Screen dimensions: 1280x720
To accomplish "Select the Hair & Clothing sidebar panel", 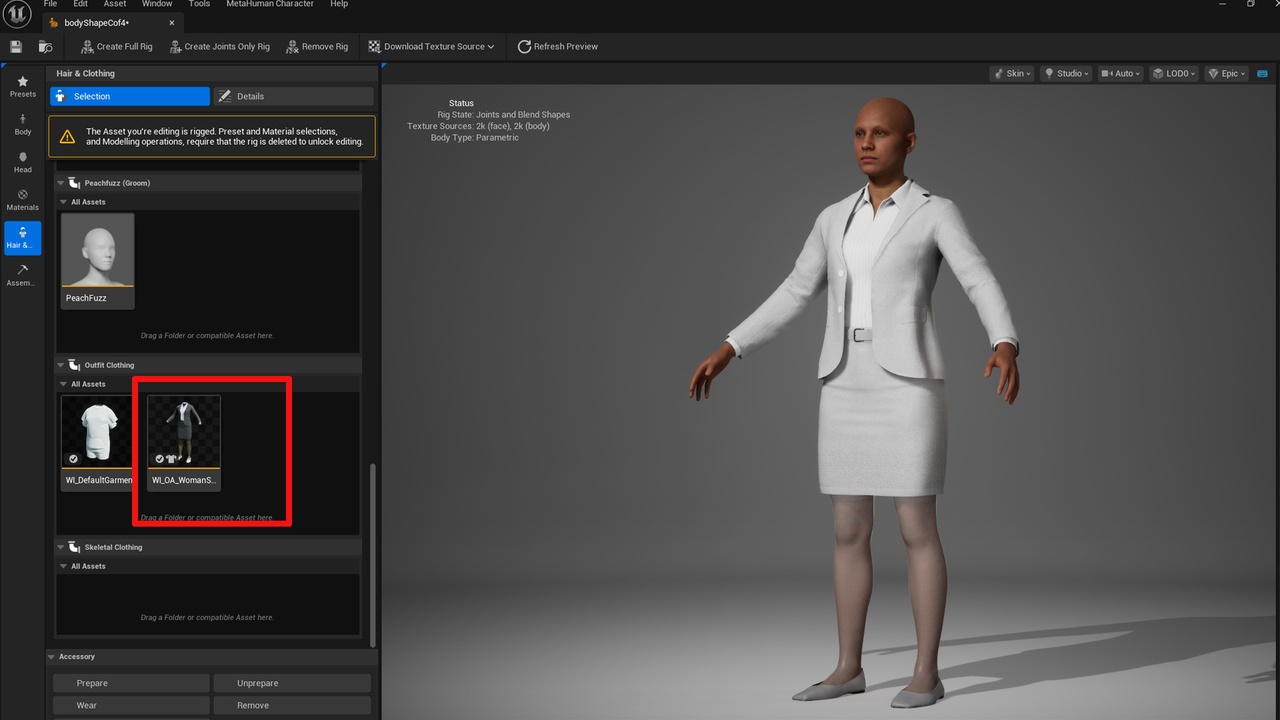I will pyautogui.click(x=22, y=238).
